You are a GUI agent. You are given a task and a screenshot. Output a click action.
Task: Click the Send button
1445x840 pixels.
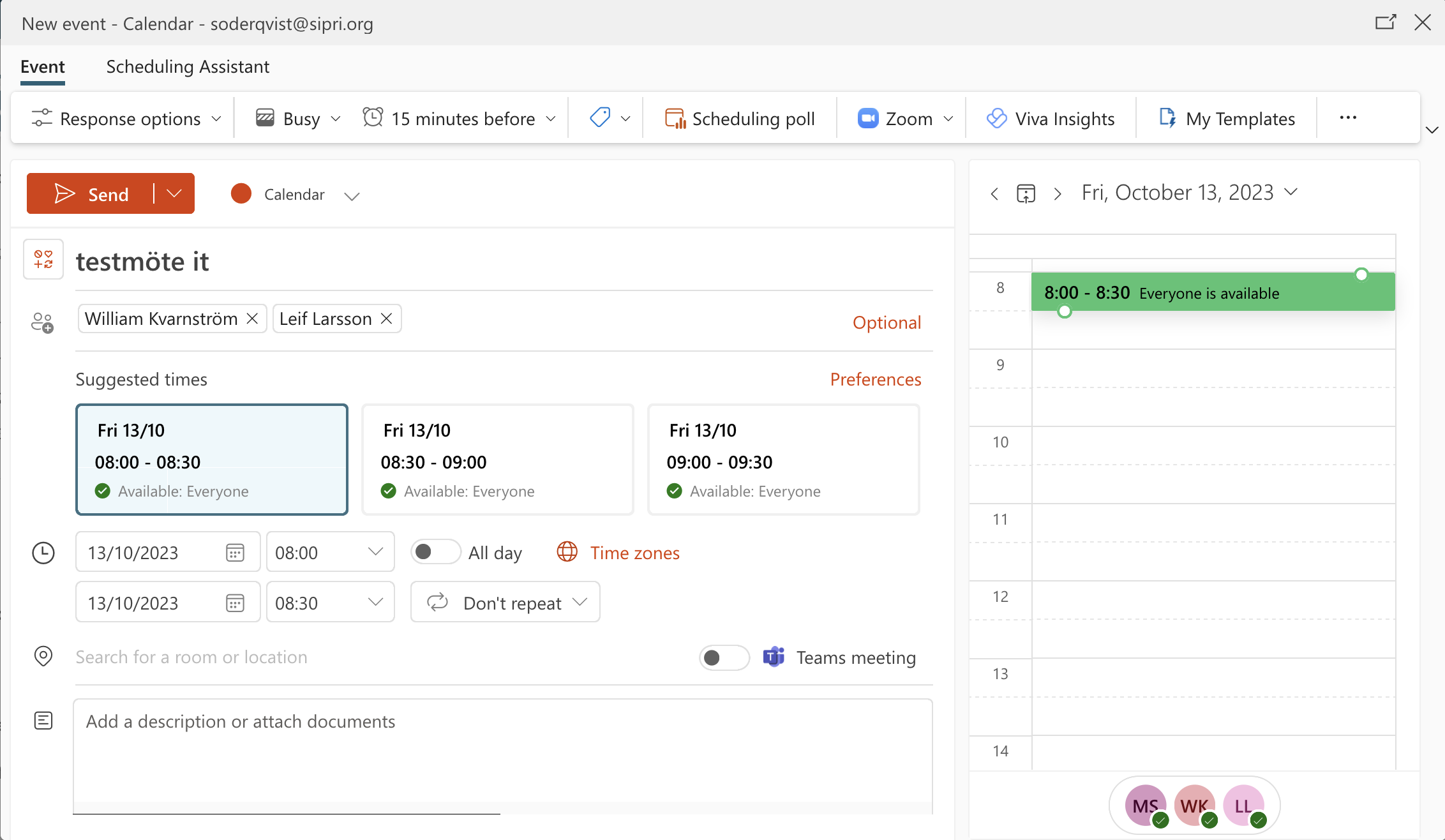click(x=91, y=194)
